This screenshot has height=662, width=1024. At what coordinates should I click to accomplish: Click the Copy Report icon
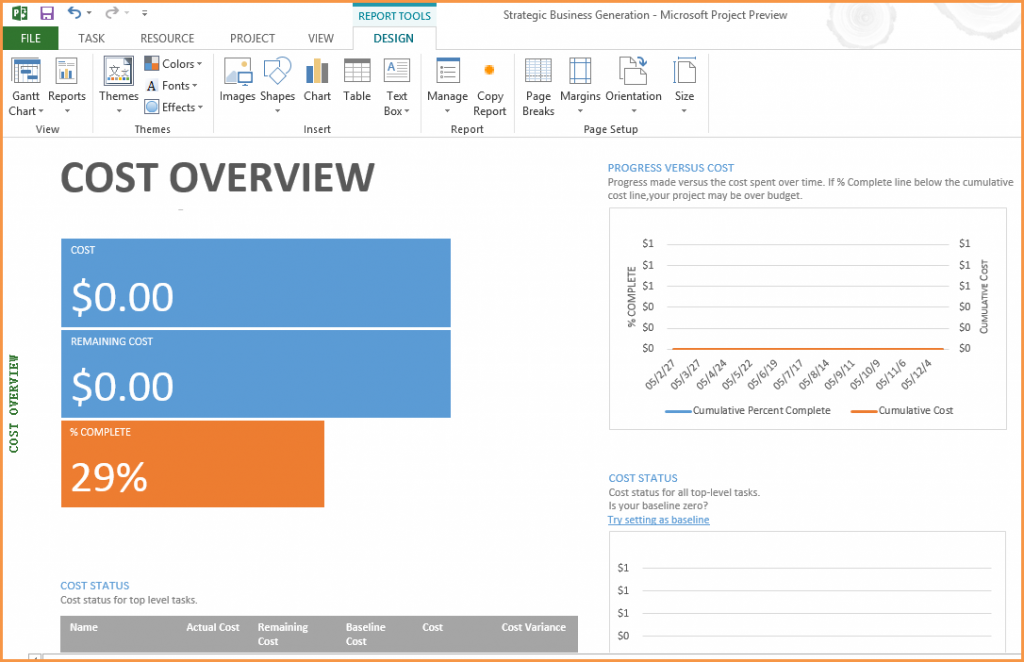(489, 71)
